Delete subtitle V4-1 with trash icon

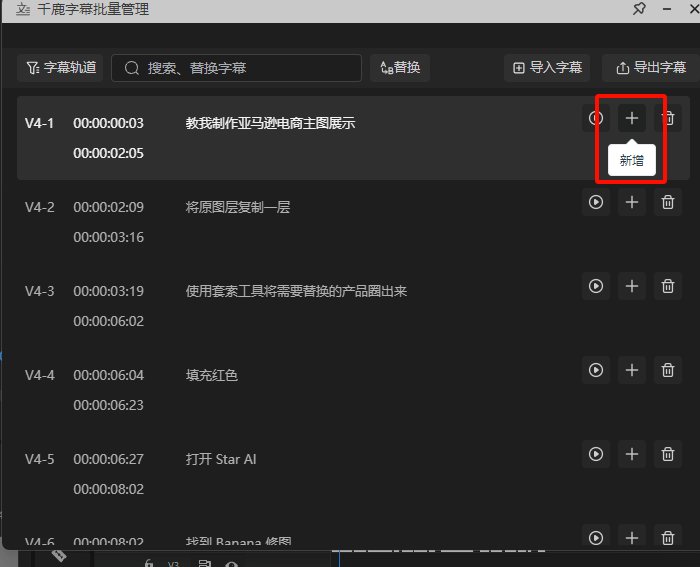tap(668, 118)
